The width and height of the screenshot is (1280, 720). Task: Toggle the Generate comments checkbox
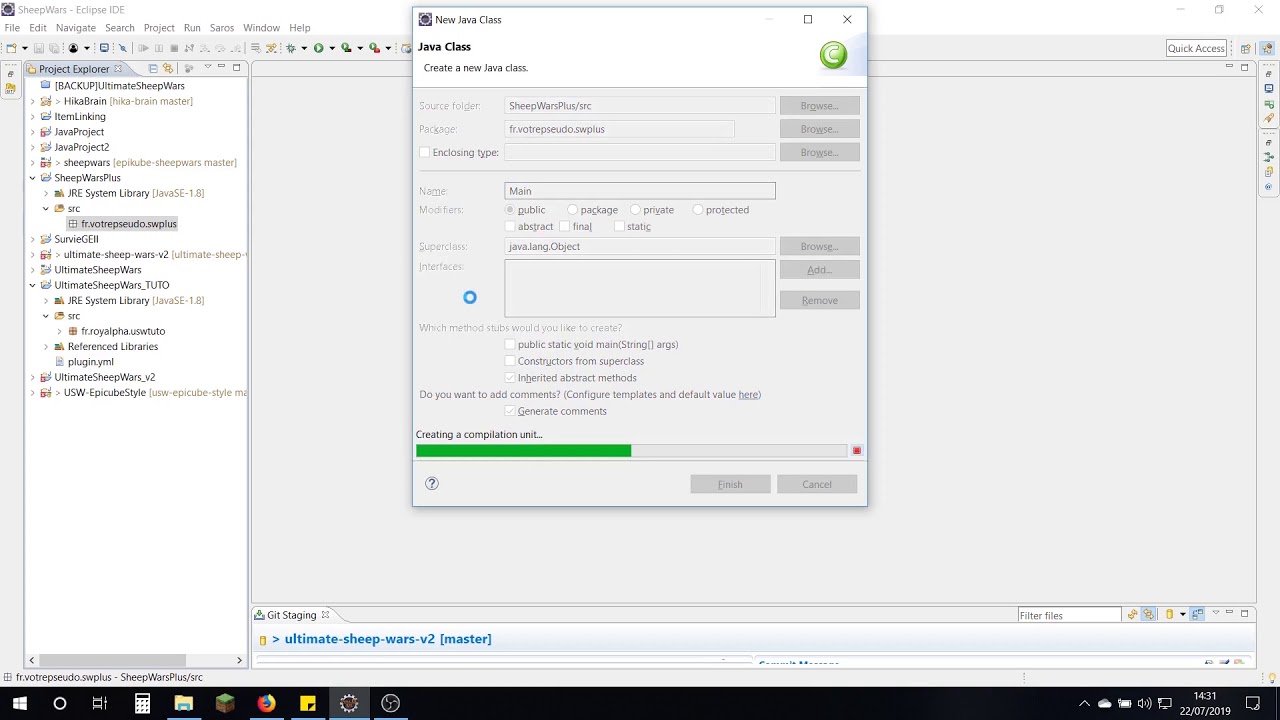coord(510,411)
